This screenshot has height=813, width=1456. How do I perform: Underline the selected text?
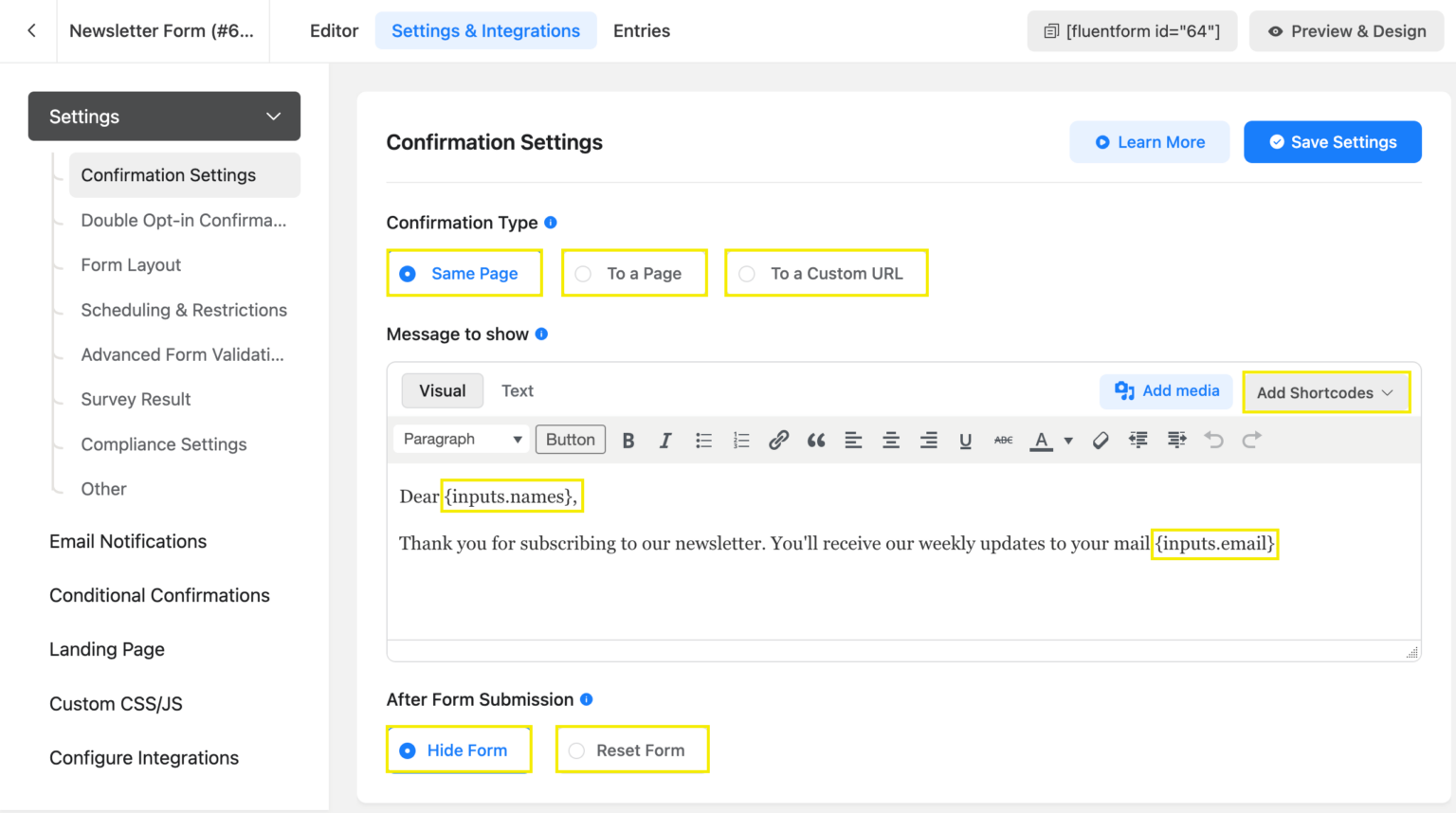coord(965,439)
